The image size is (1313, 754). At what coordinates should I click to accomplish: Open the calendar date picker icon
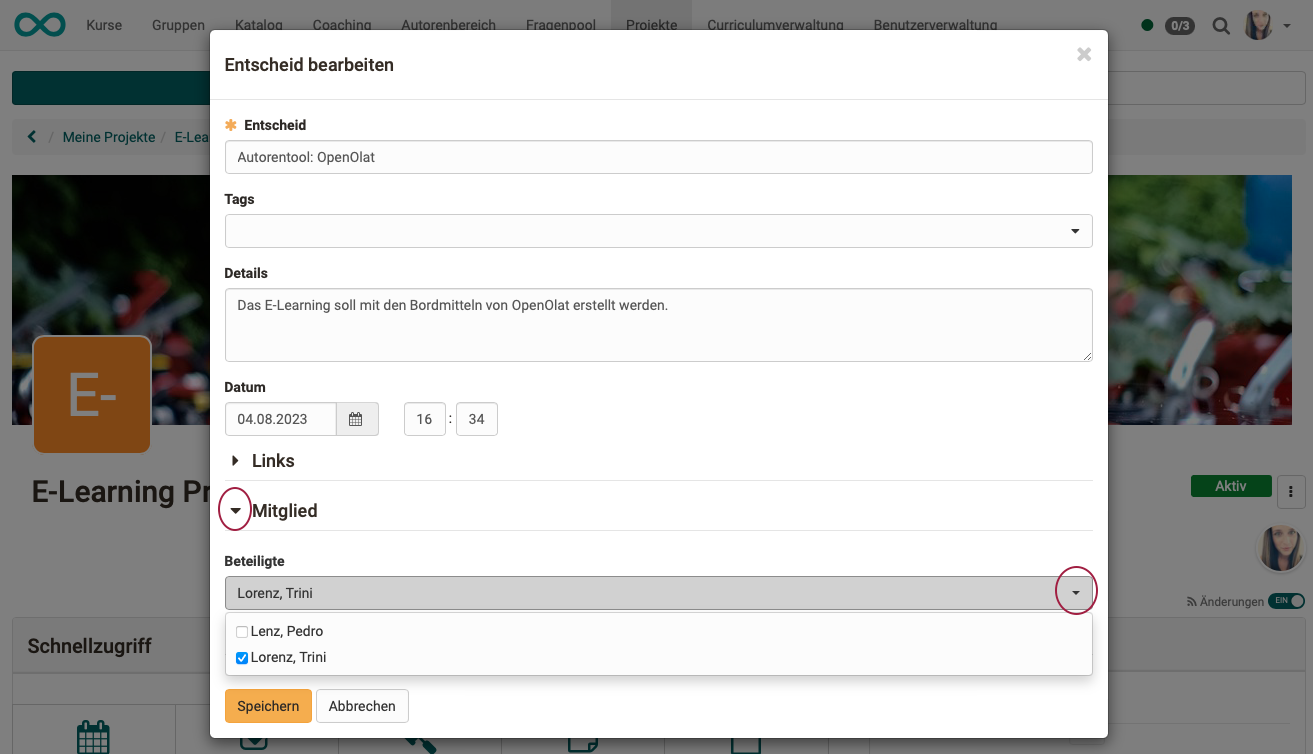[x=357, y=419]
